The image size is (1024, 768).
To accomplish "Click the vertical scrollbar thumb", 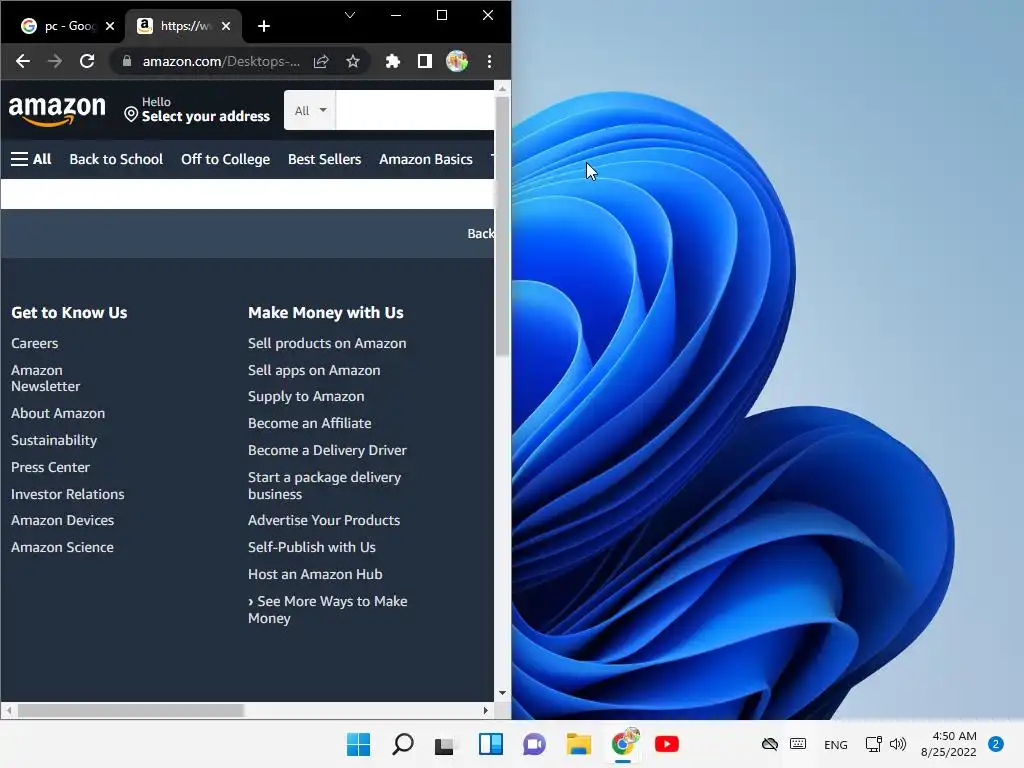I will pyautogui.click(x=502, y=226).
